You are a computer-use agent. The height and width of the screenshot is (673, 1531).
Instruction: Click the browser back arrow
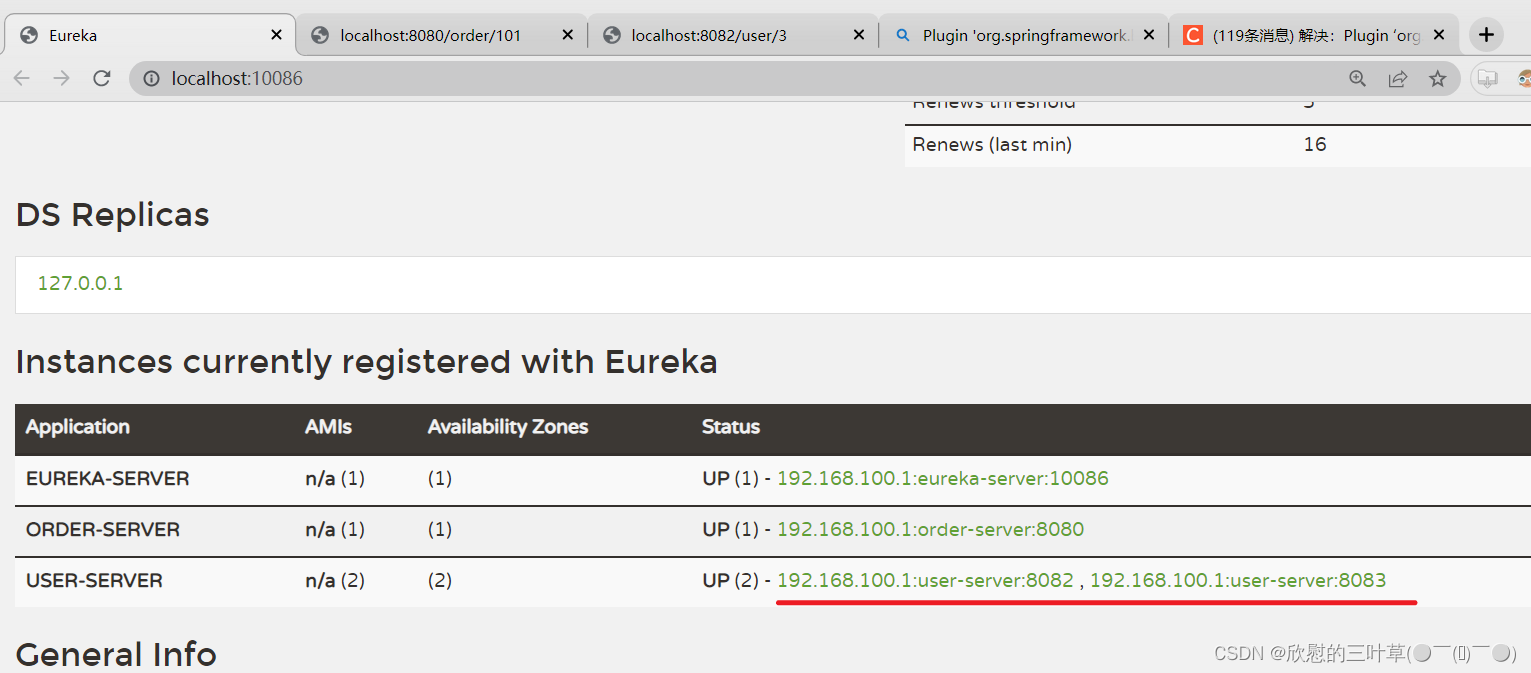(x=22, y=78)
